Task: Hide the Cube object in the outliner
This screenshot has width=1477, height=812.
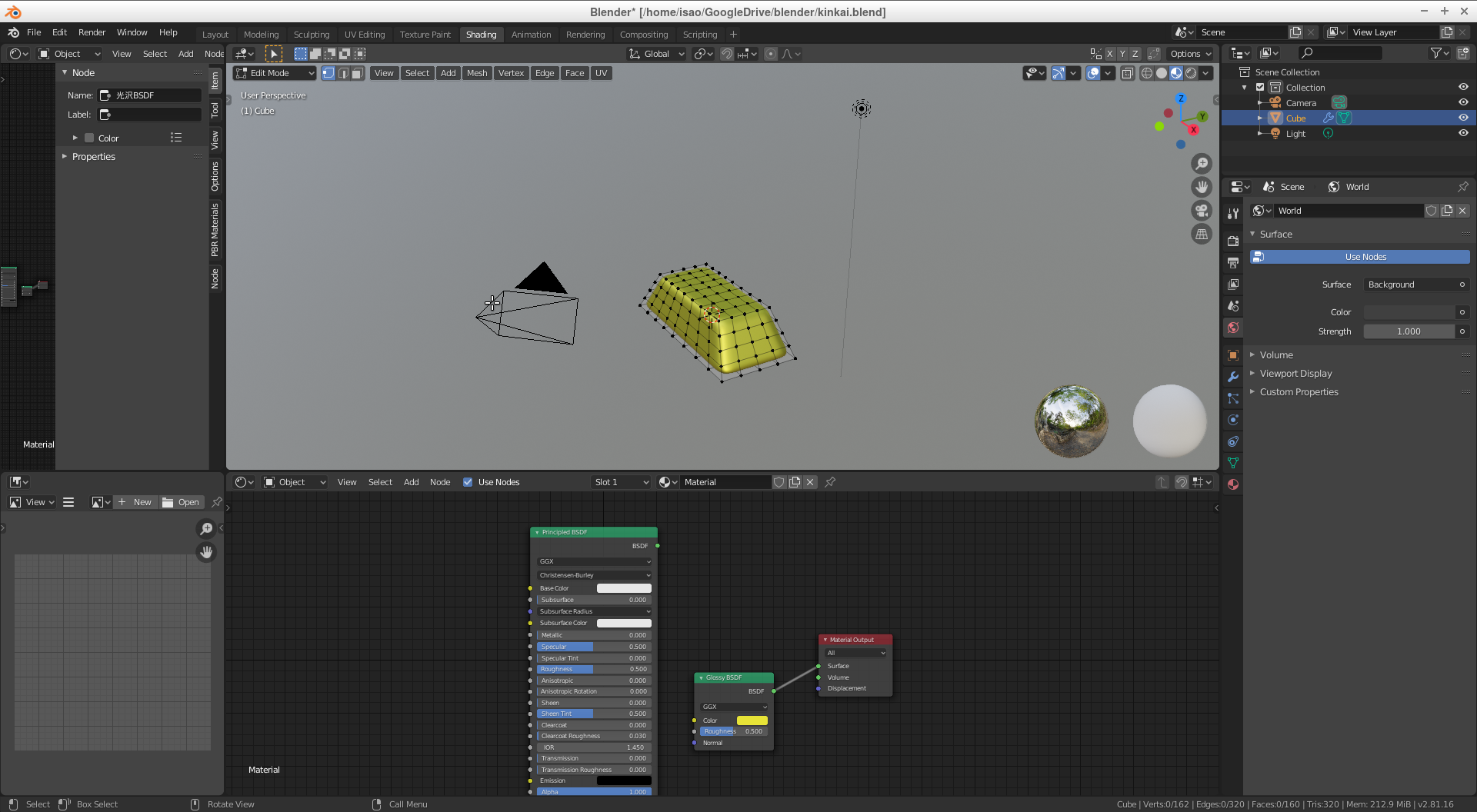Action: click(x=1462, y=118)
